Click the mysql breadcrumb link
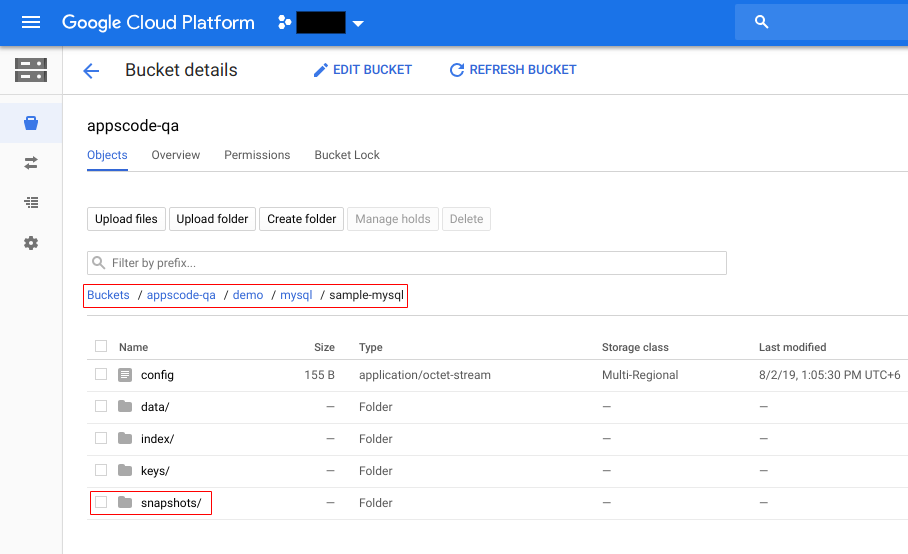This screenshot has height=554, width=908. [x=296, y=295]
